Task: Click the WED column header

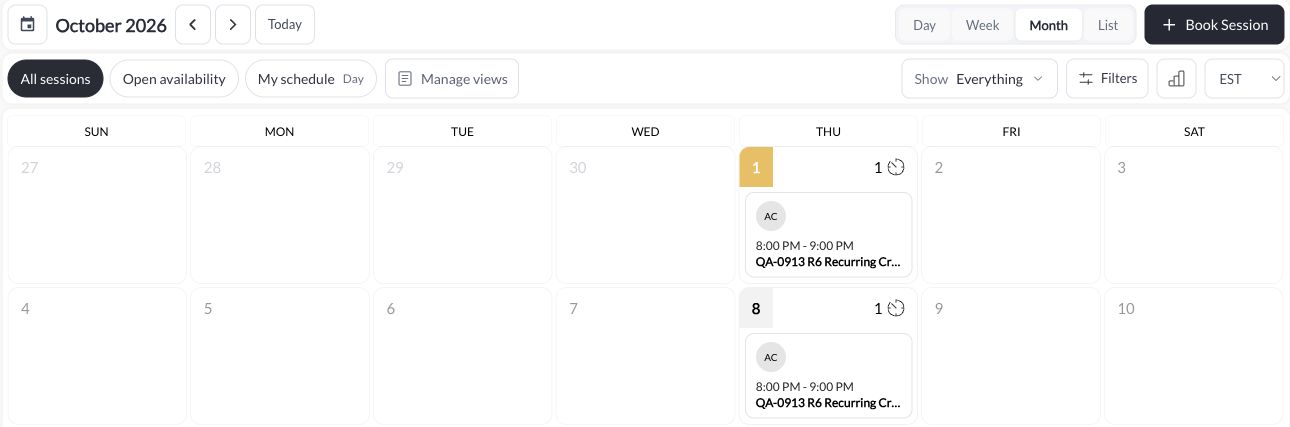Action: pyautogui.click(x=645, y=131)
